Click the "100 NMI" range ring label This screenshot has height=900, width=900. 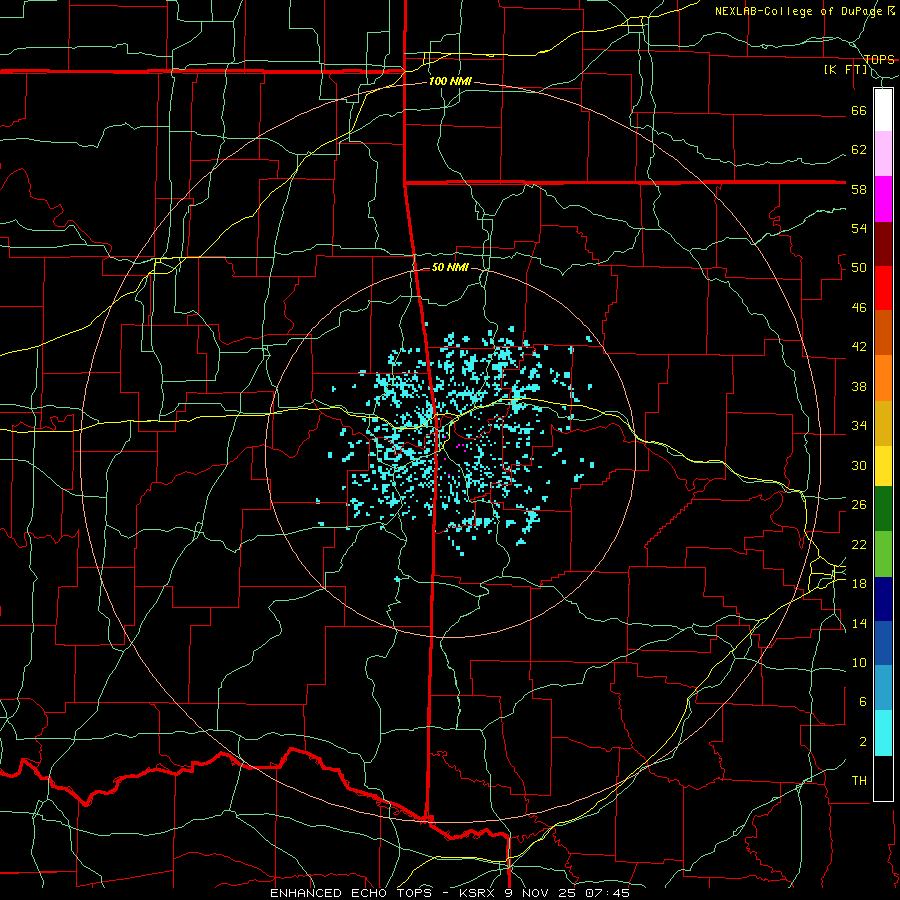point(450,82)
